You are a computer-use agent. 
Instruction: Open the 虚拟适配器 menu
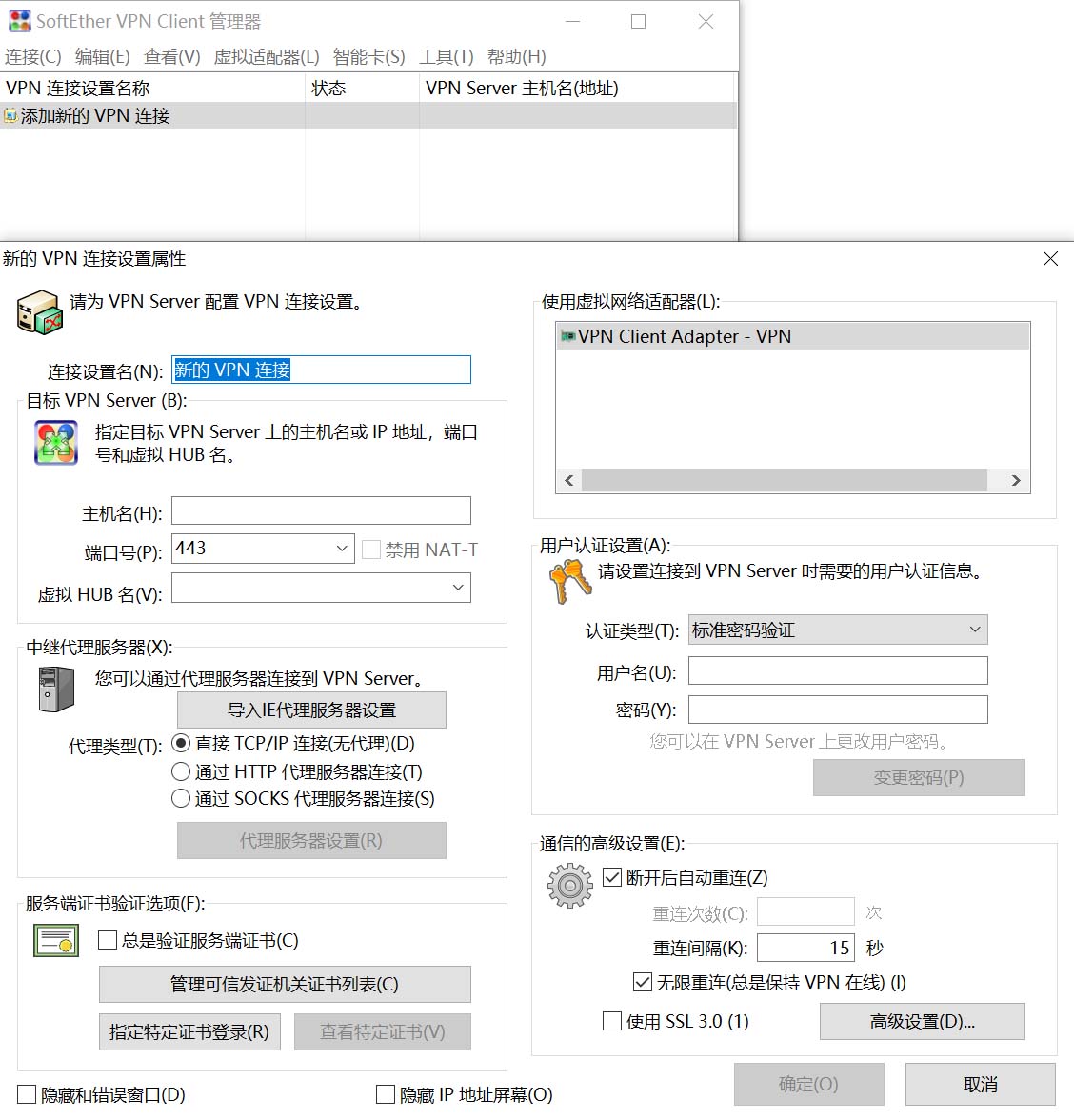click(266, 57)
